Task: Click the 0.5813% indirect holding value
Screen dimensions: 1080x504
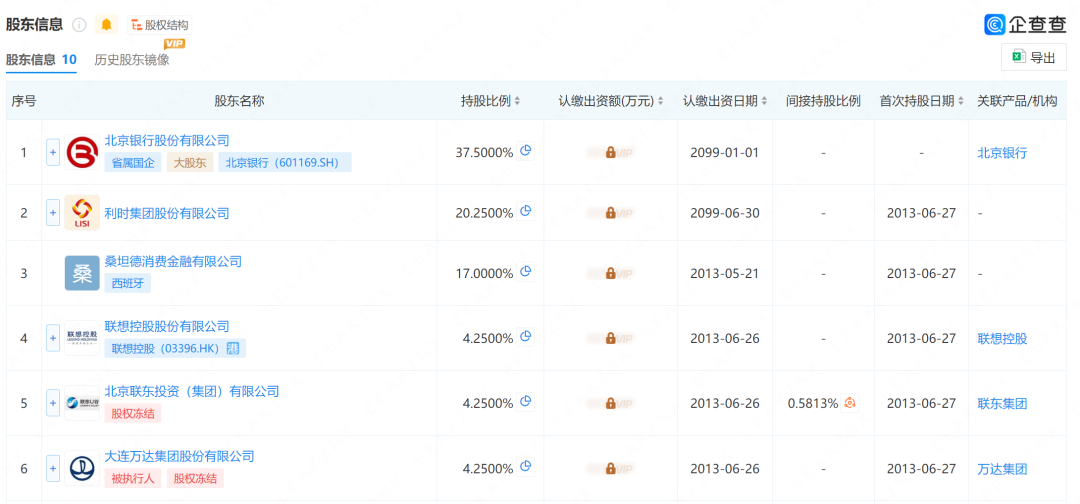Action: point(813,403)
